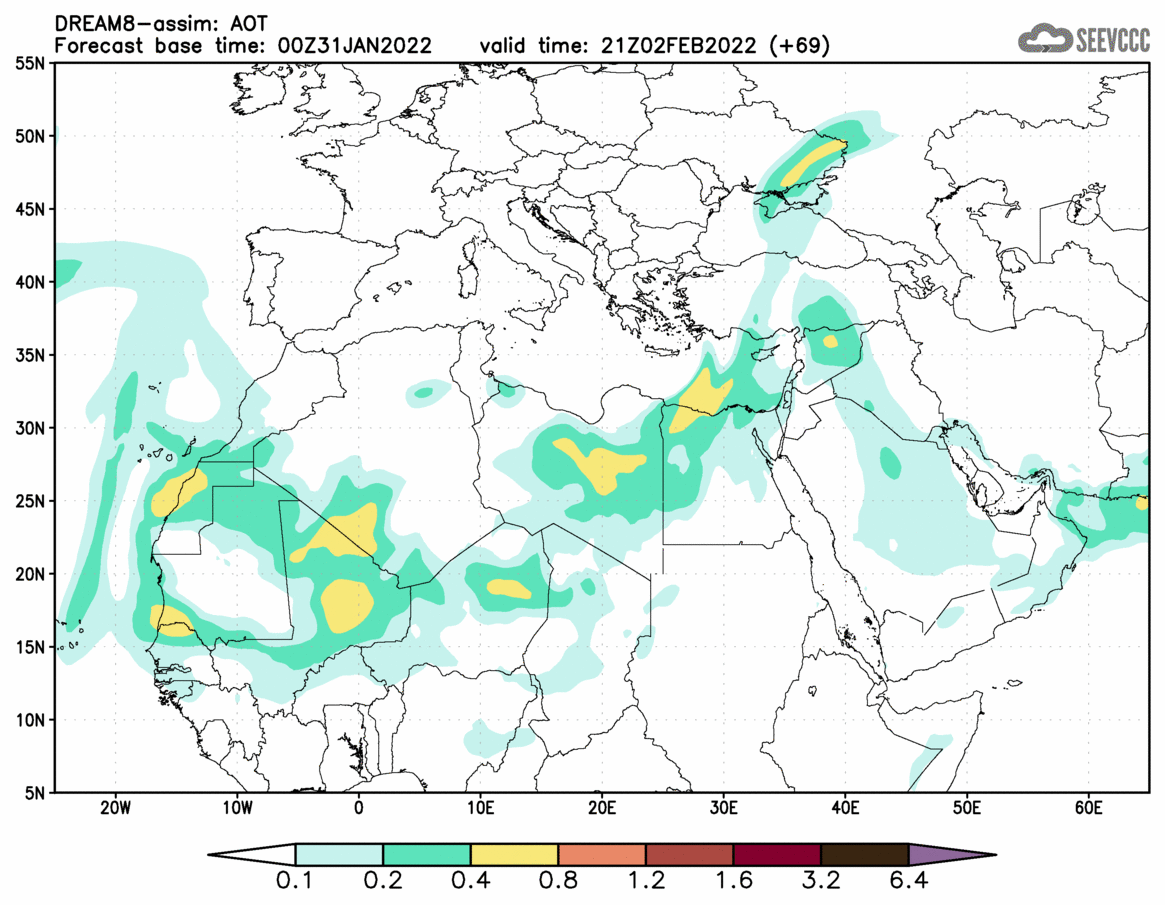Click the purple right arrow of the colorbar
1165x905 pixels.
click(951, 855)
